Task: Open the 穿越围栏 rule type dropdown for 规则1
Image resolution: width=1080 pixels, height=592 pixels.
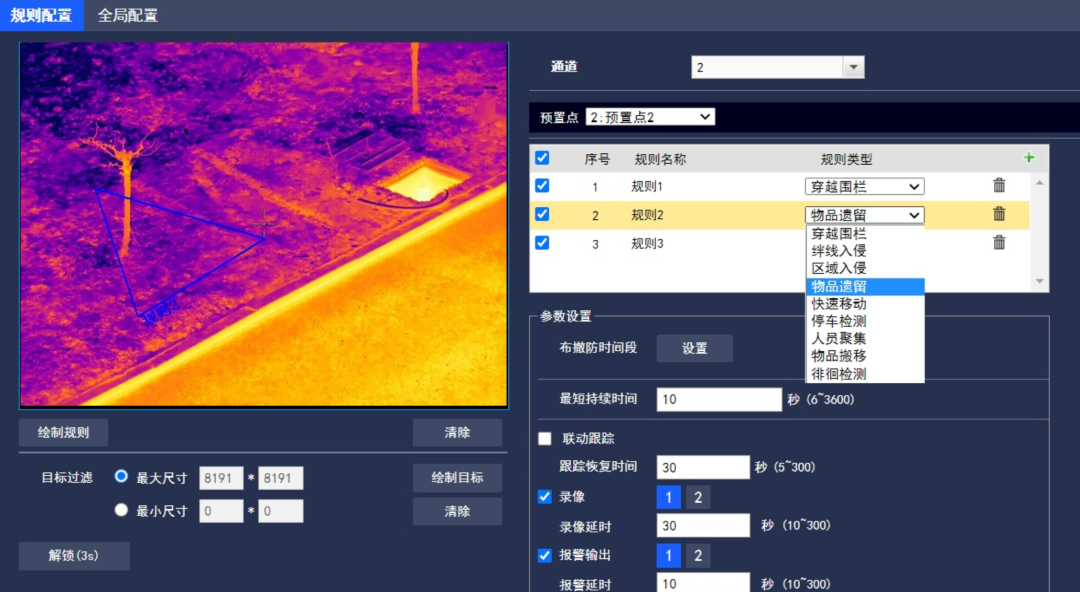Action: coord(864,186)
